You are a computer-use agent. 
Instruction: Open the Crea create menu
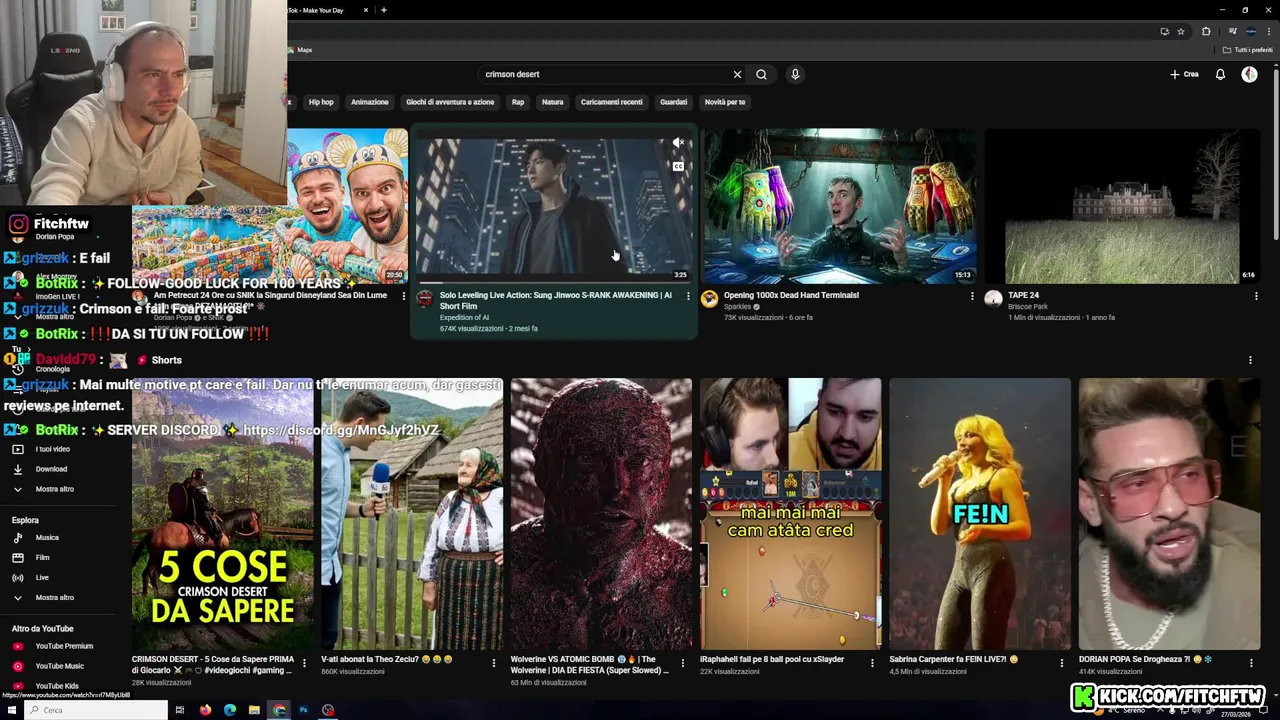tap(1184, 74)
